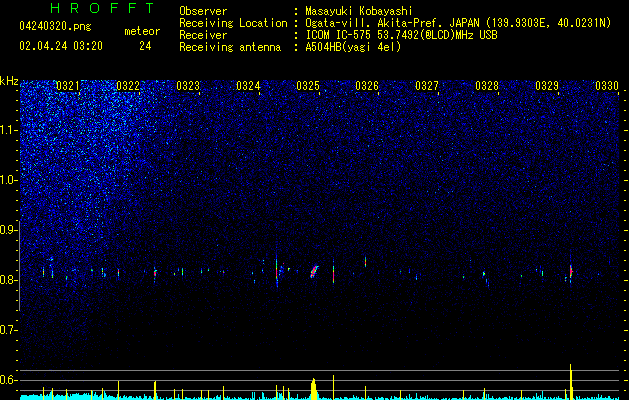Click the 0329 time marker
The image size is (629, 400).
click(547, 86)
